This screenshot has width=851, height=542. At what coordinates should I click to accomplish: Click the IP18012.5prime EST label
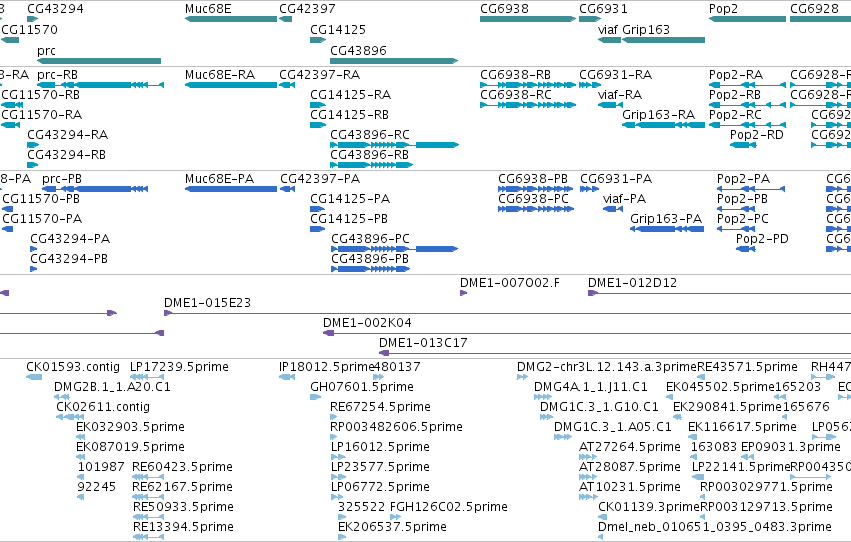tap(327, 367)
